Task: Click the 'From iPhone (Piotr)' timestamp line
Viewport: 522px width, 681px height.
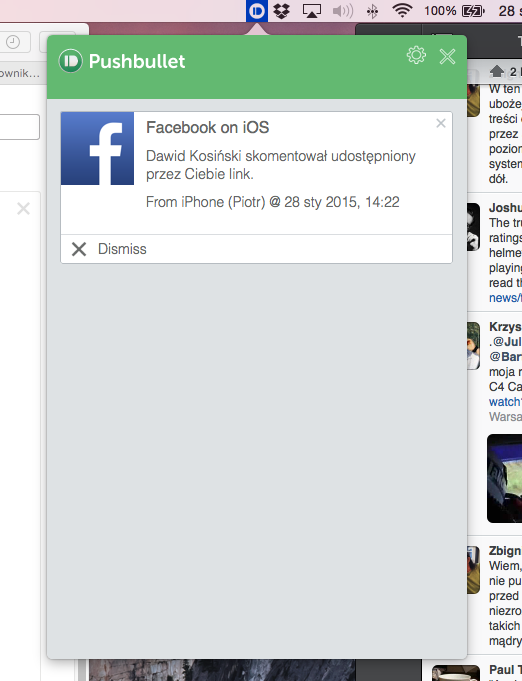Action: point(273,202)
